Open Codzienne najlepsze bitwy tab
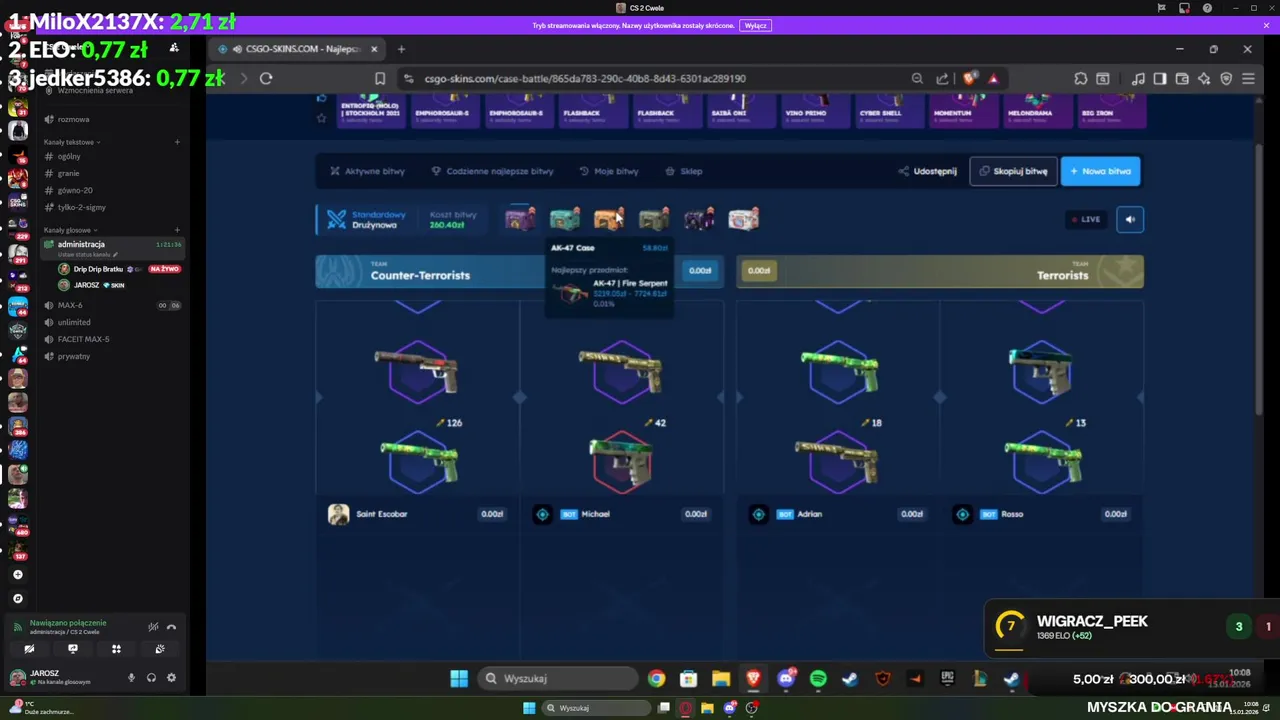 pos(492,171)
